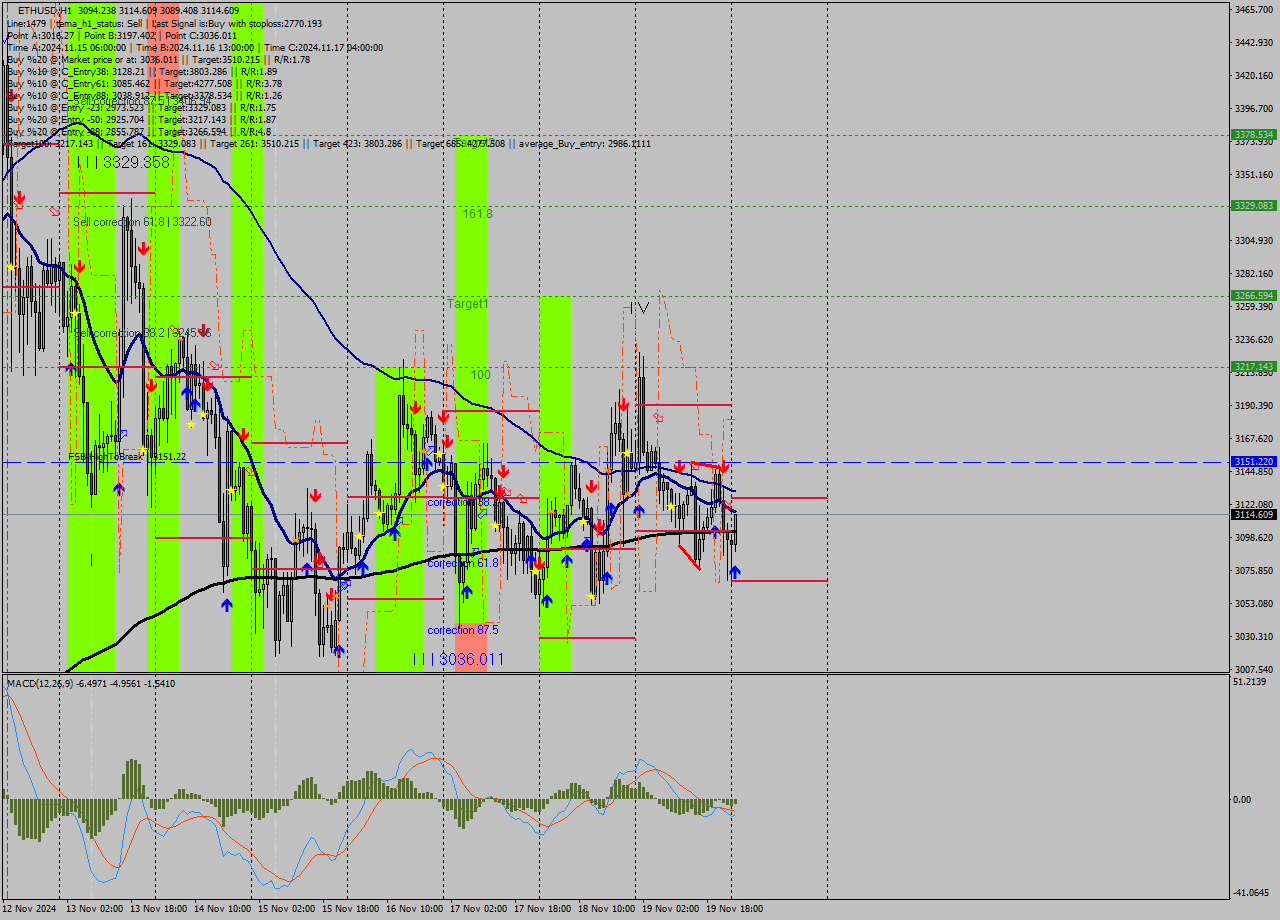Click the 'correction 61.8' label
The width and height of the screenshot is (1280, 920).
tap(462, 563)
